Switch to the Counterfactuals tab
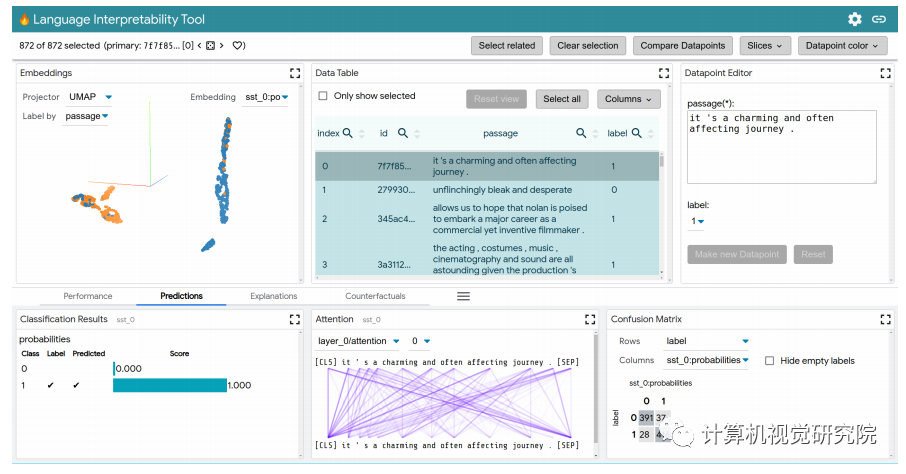 pos(376,296)
